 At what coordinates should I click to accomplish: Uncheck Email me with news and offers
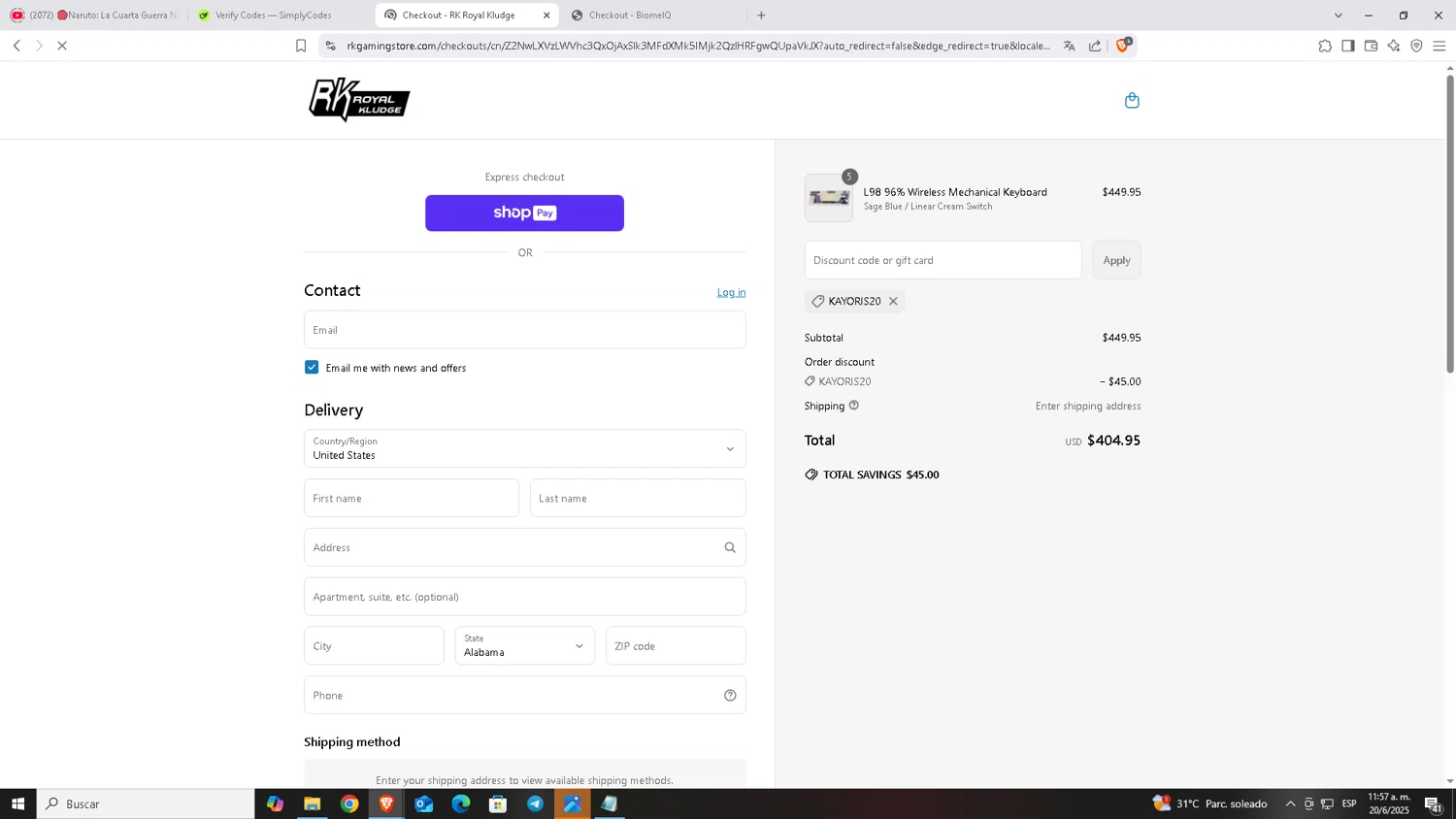point(312,367)
